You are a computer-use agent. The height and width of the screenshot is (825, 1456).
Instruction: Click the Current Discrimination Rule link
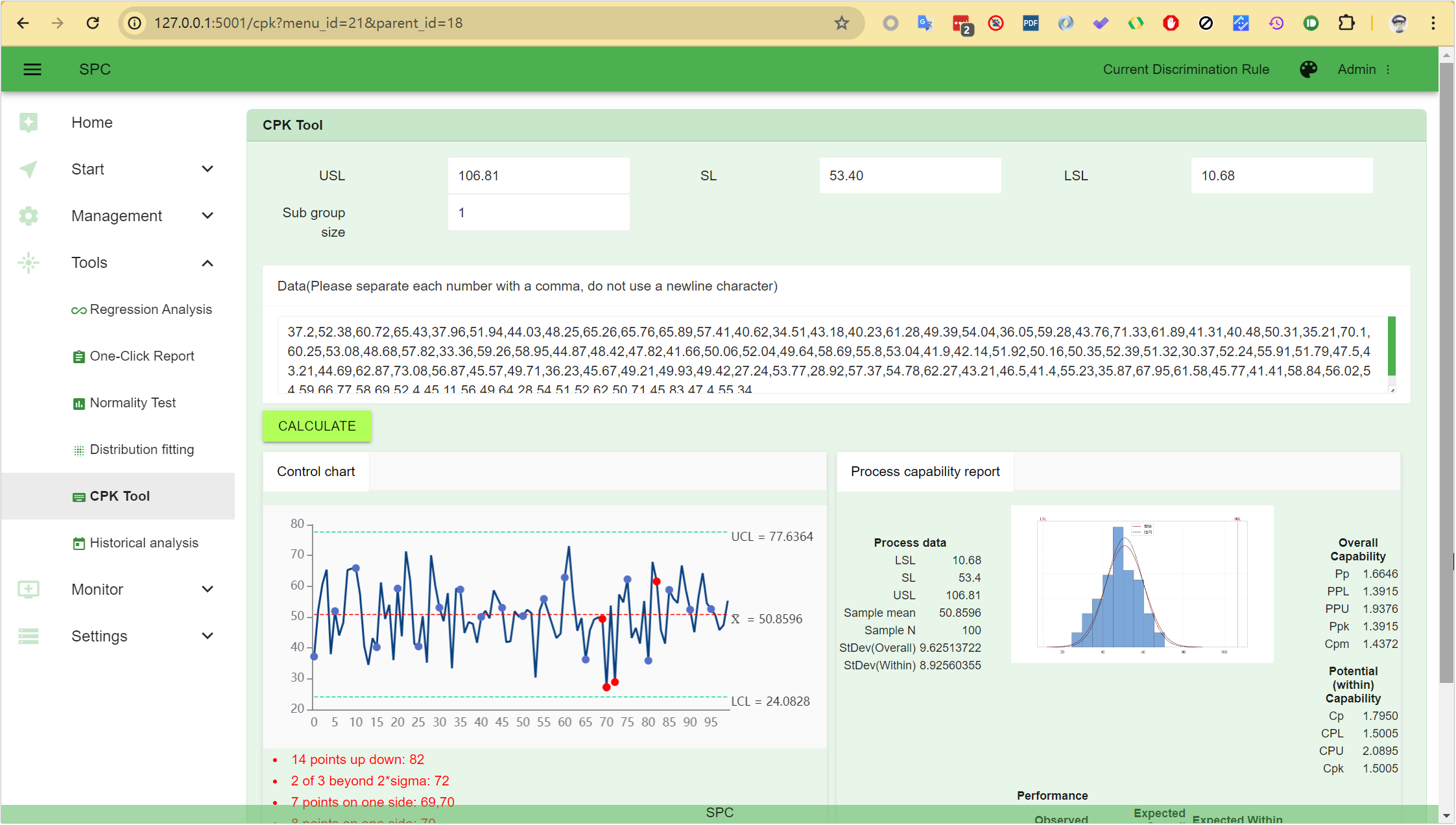click(1186, 68)
